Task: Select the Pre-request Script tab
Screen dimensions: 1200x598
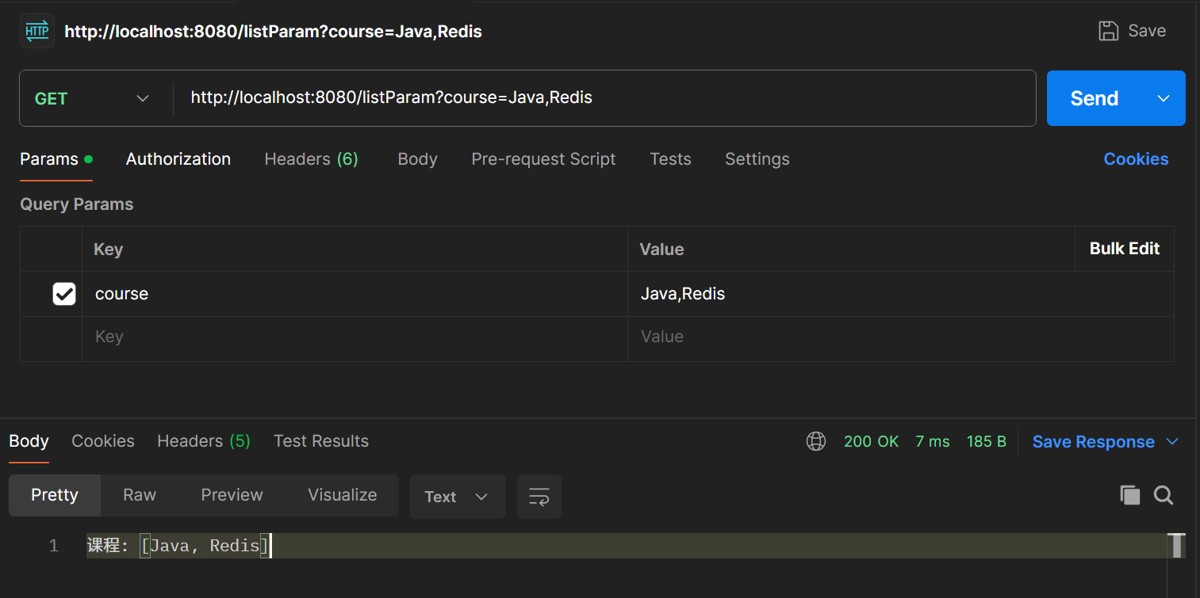Action: [543, 159]
